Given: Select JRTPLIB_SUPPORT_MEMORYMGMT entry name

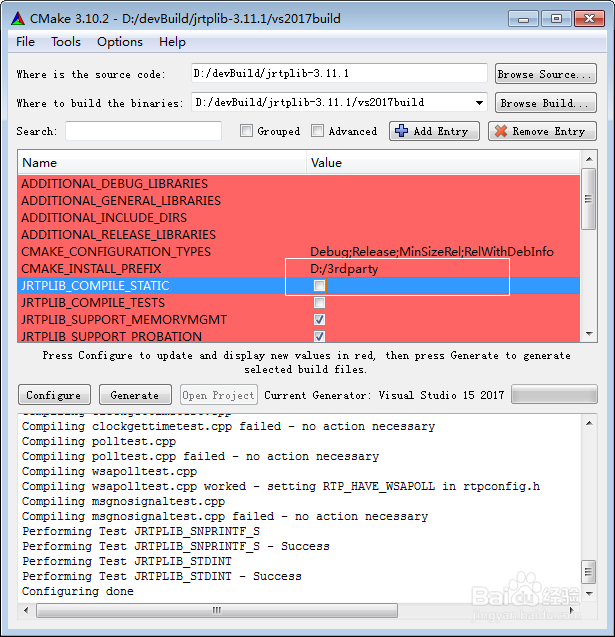Looking at the screenshot, I should 124,320.
